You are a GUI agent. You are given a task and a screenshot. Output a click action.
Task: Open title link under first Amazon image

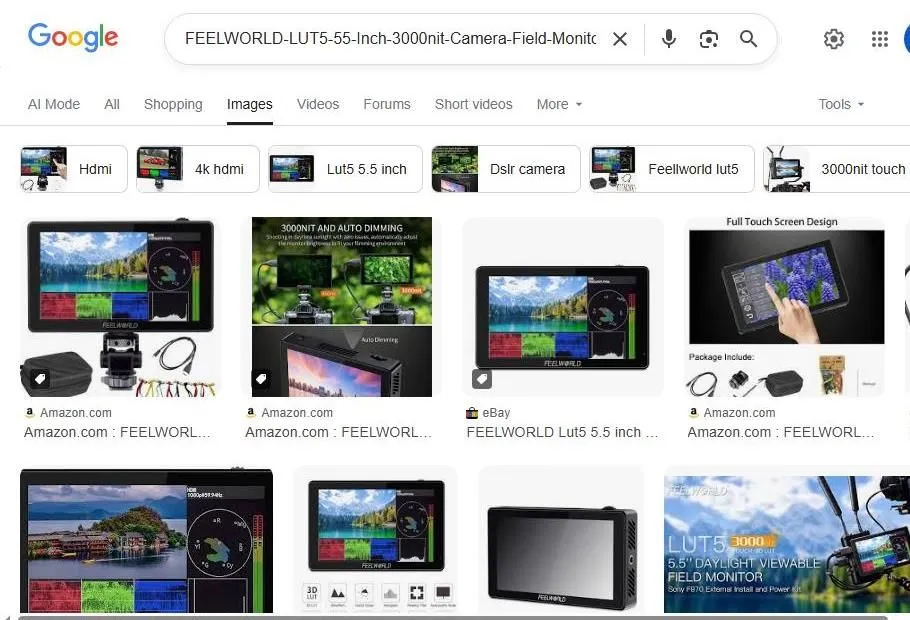117,432
